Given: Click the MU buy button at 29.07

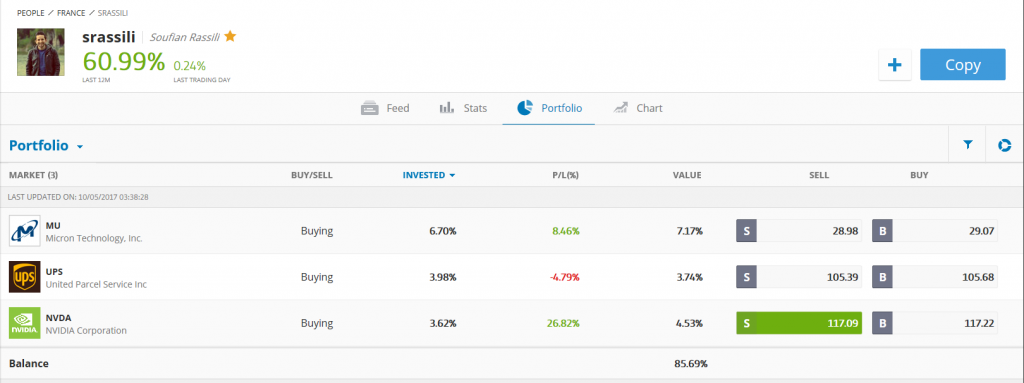Looking at the screenshot, I should tap(935, 231).
